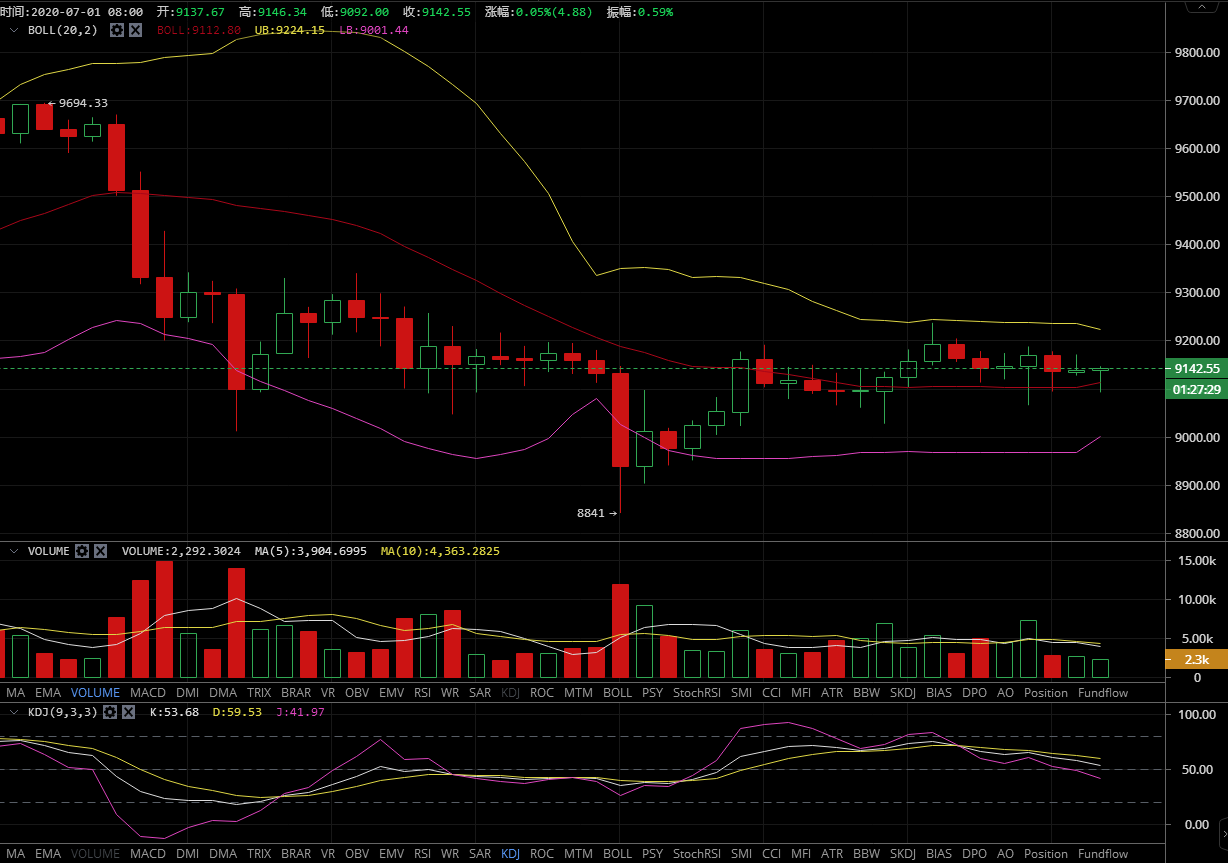Open VOLUME indicator settings gear
This screenshot has height=863, width=1228.
click(82, 551)
